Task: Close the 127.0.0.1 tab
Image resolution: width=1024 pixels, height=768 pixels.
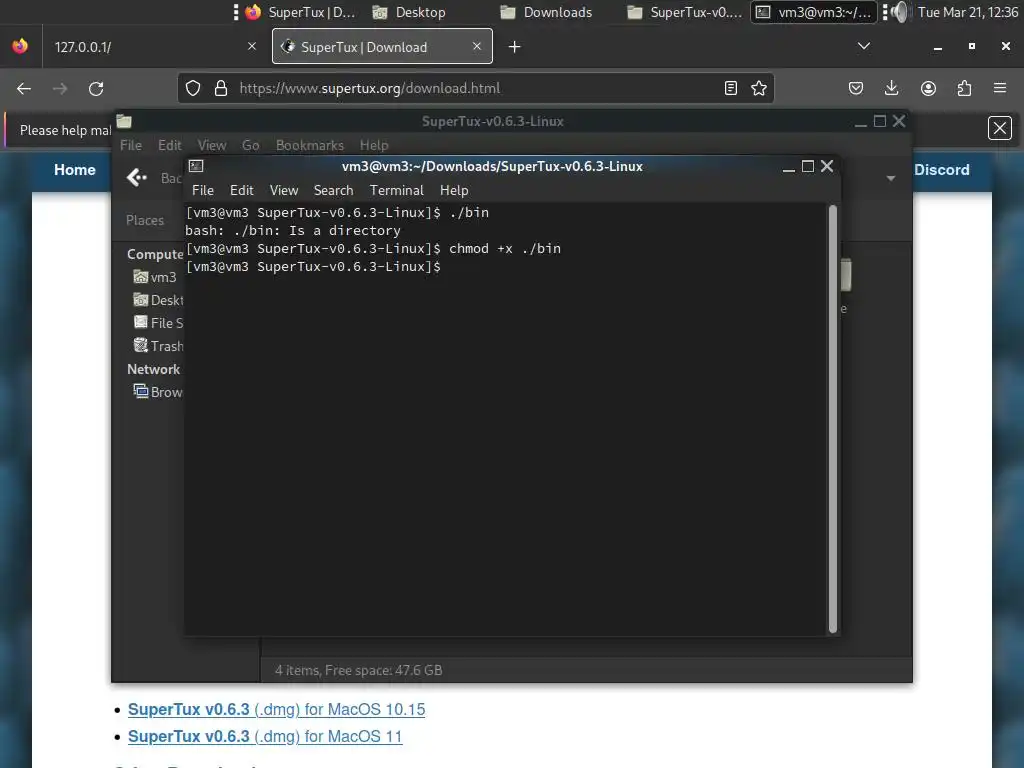Action: coord(252,46)
